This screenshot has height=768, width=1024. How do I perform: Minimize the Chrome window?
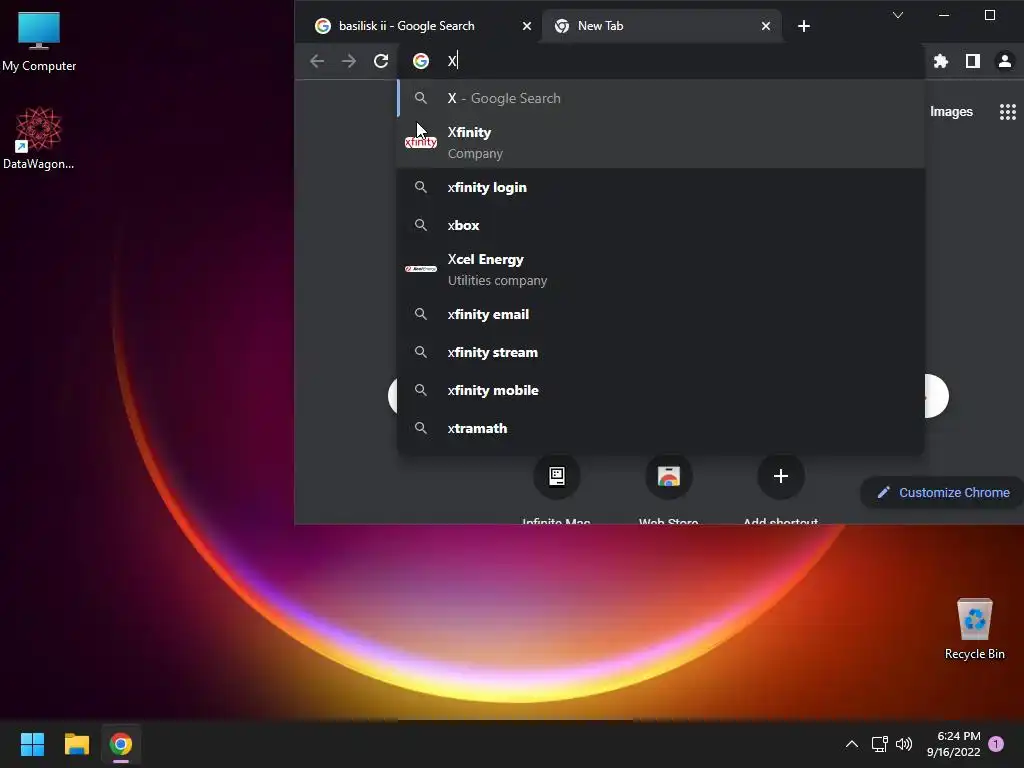(x=944, y=15)
